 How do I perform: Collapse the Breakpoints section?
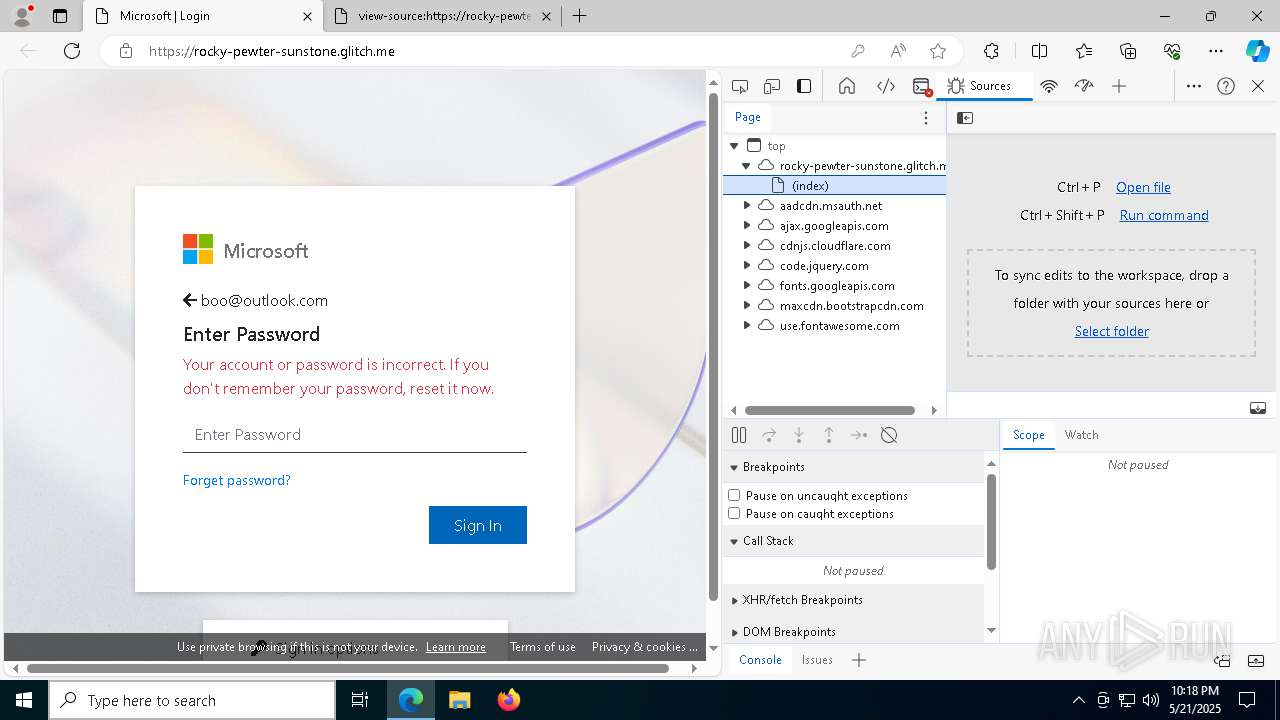(x=853, y=467)
